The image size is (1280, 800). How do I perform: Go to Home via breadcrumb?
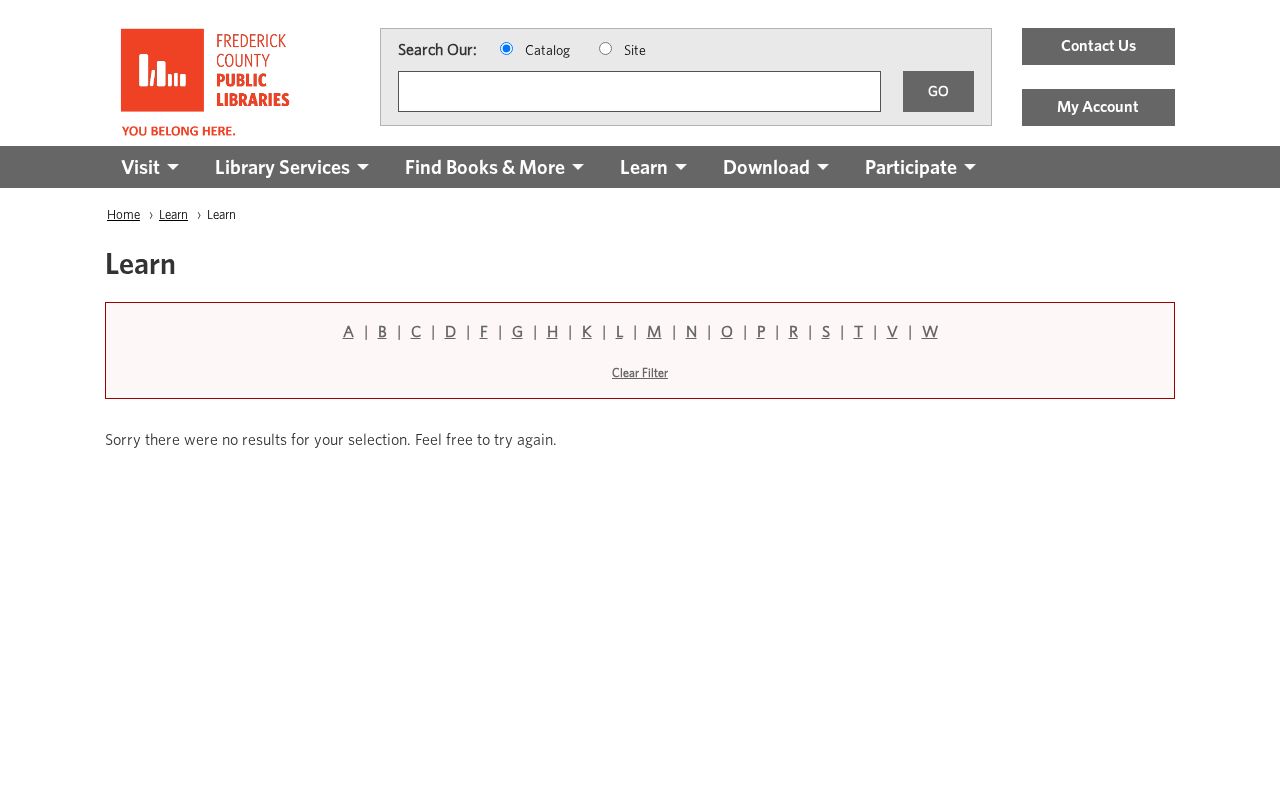[x=123, y=215]
